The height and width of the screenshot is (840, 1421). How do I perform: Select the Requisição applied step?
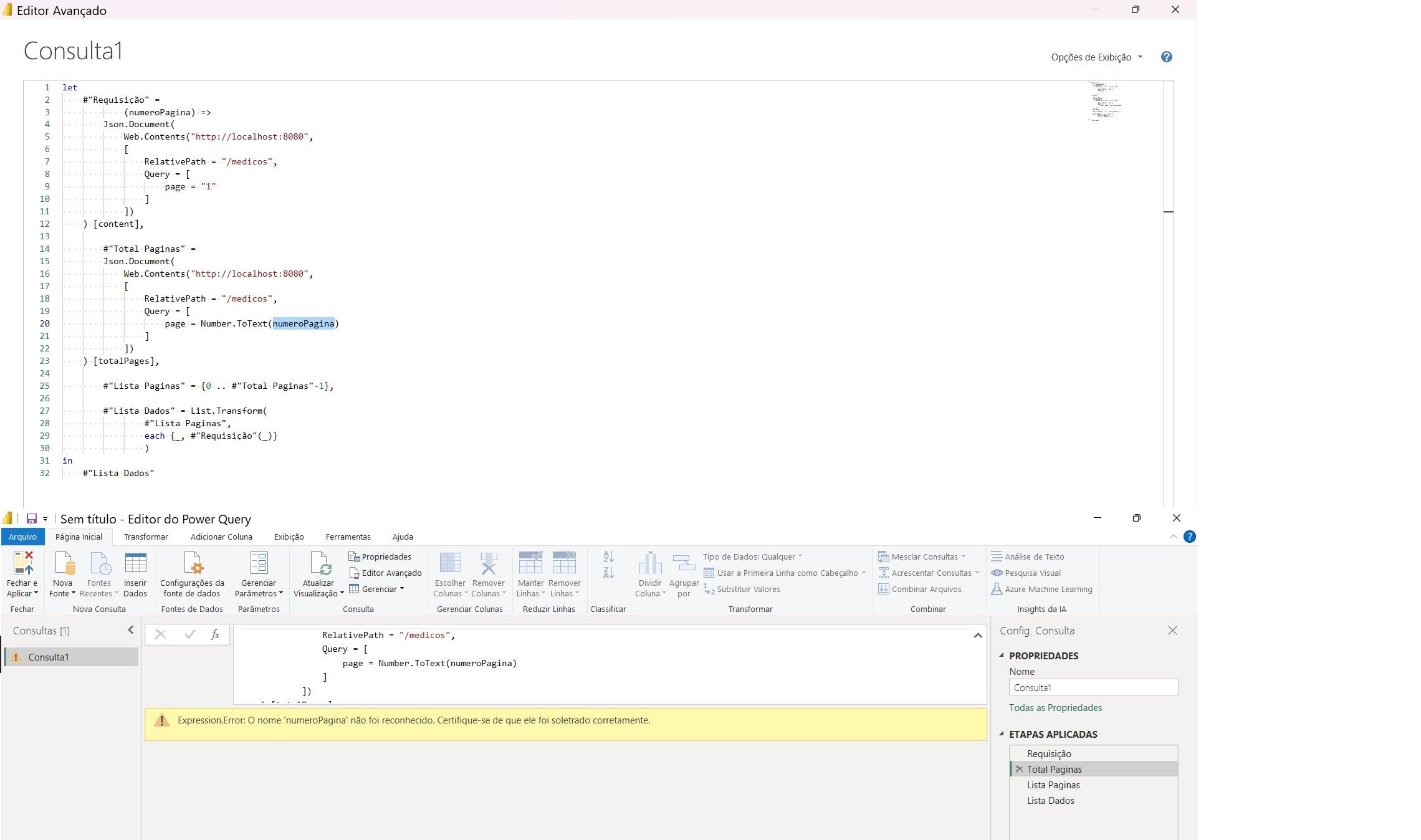[1094, 753]
